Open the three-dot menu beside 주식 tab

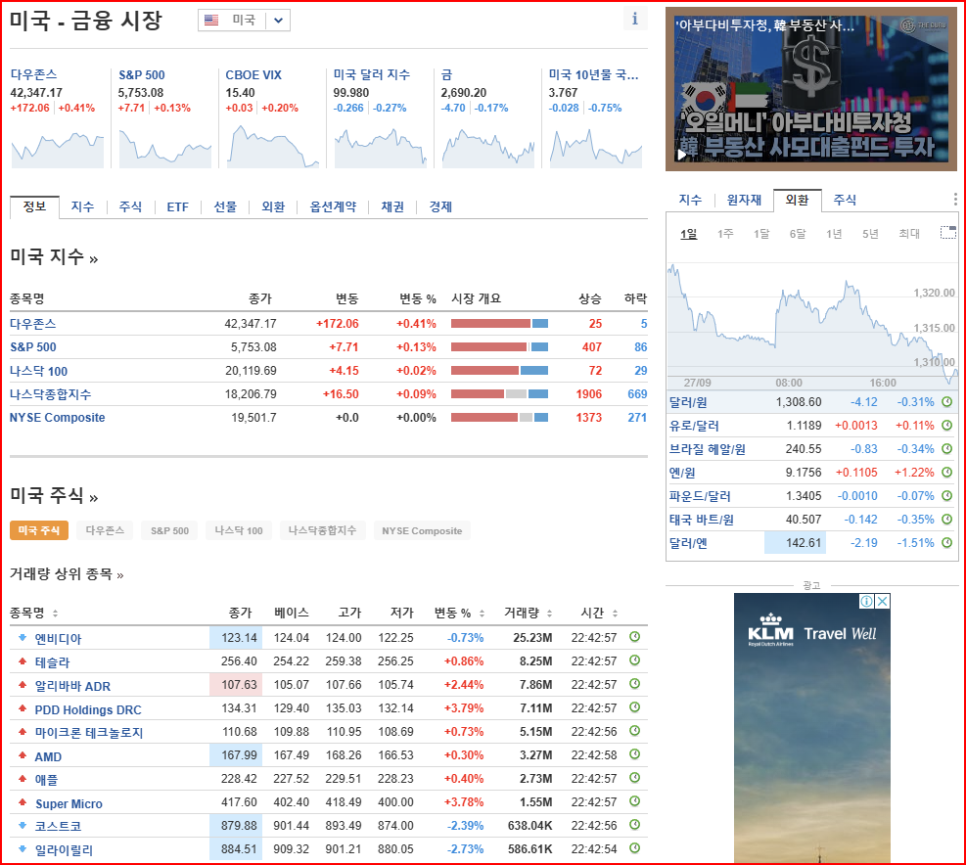click(x=954, y=199)
